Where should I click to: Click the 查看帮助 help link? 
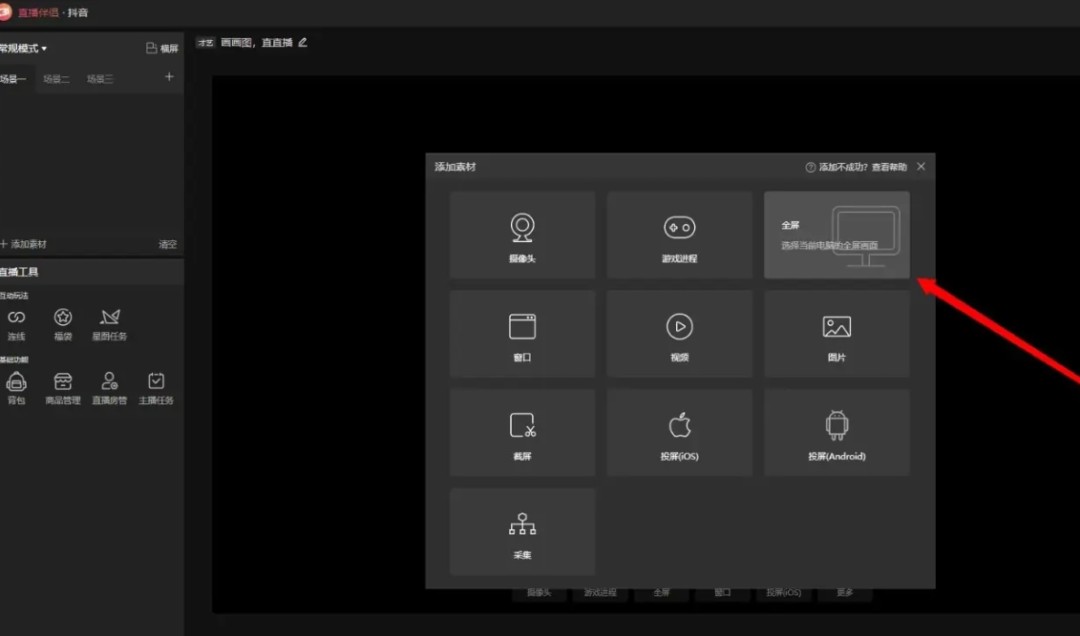(x=889, y=167)
